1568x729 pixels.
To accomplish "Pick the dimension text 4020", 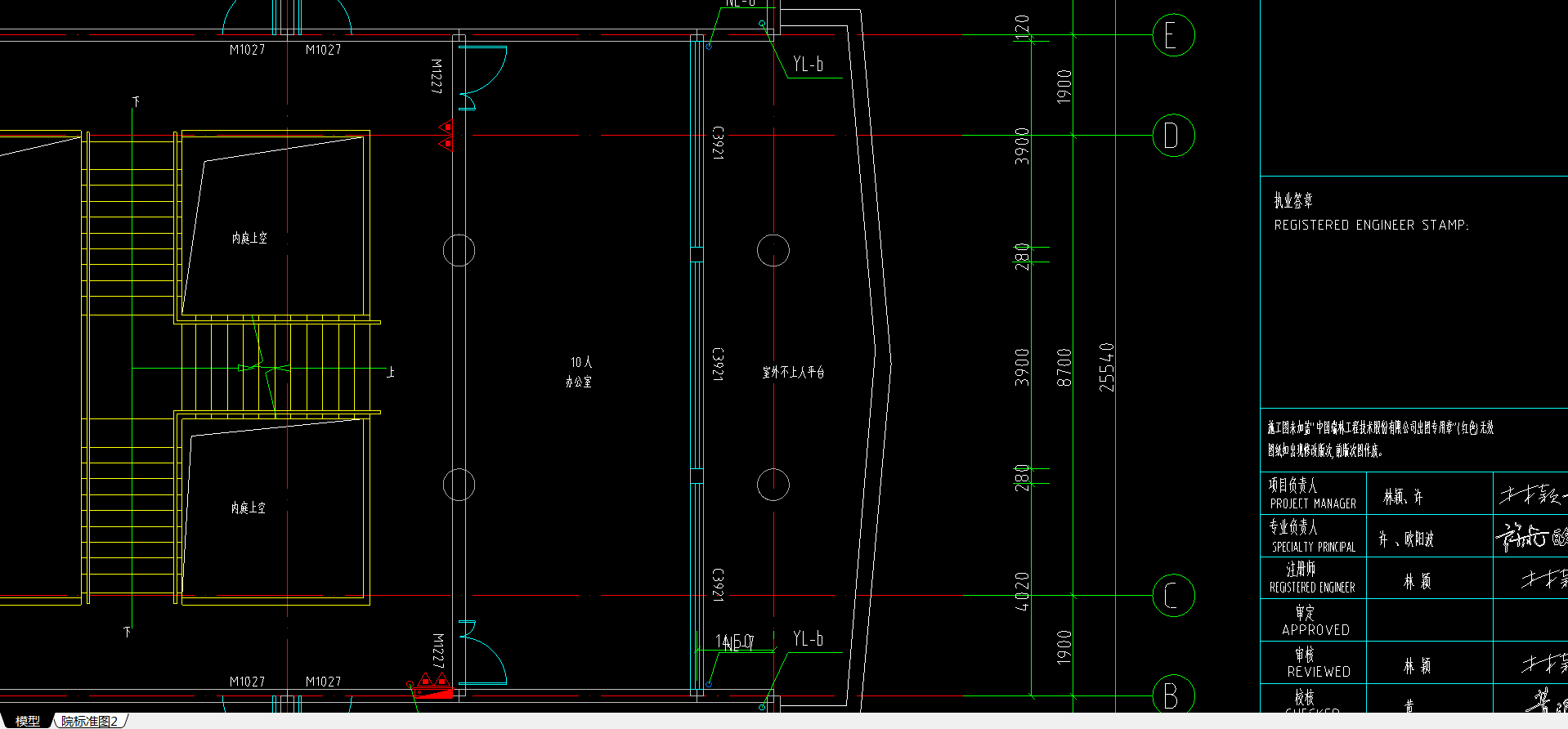I will pos(1022,591).
